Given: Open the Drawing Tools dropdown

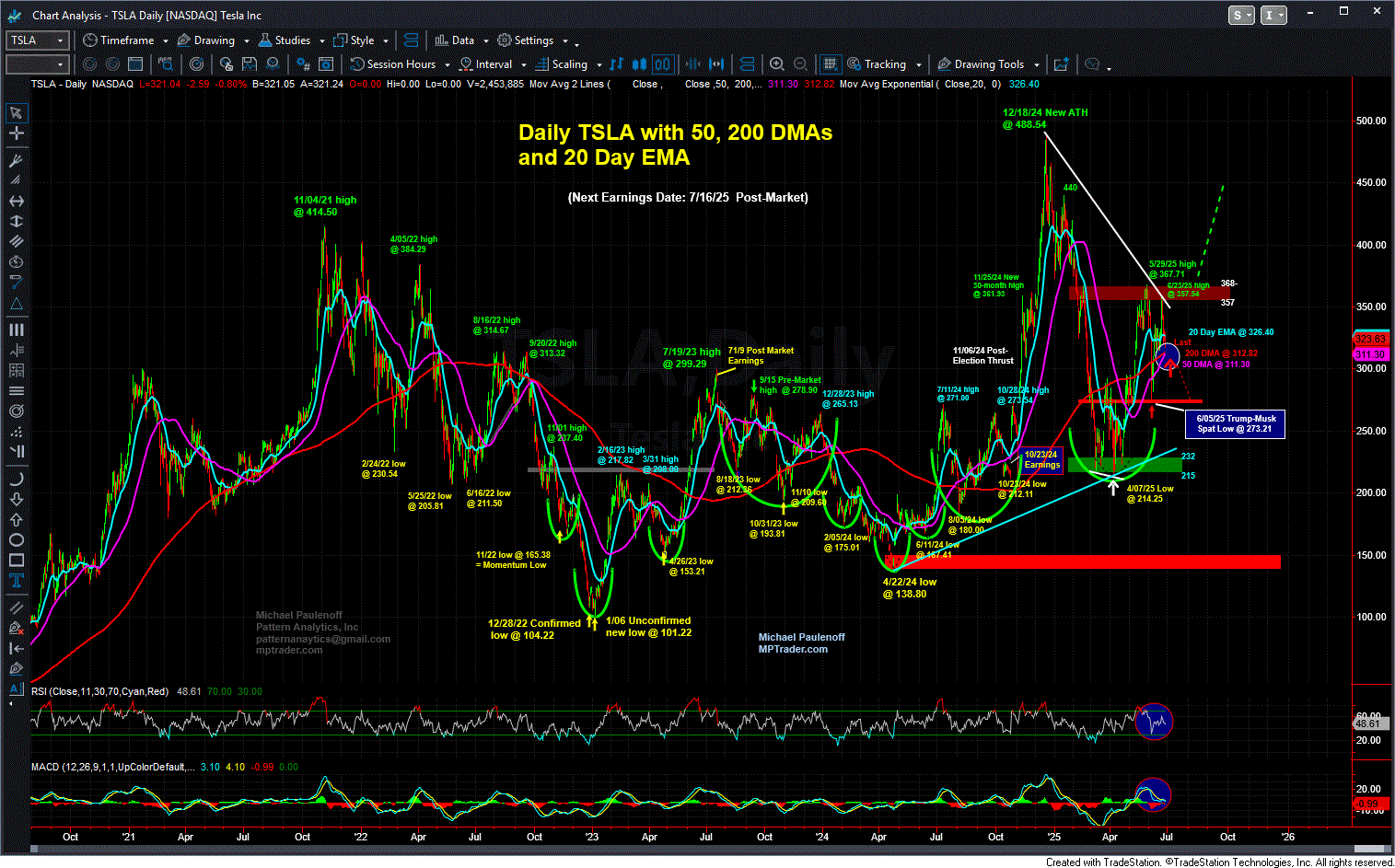Looking at the screenshot, I should 988,64.
